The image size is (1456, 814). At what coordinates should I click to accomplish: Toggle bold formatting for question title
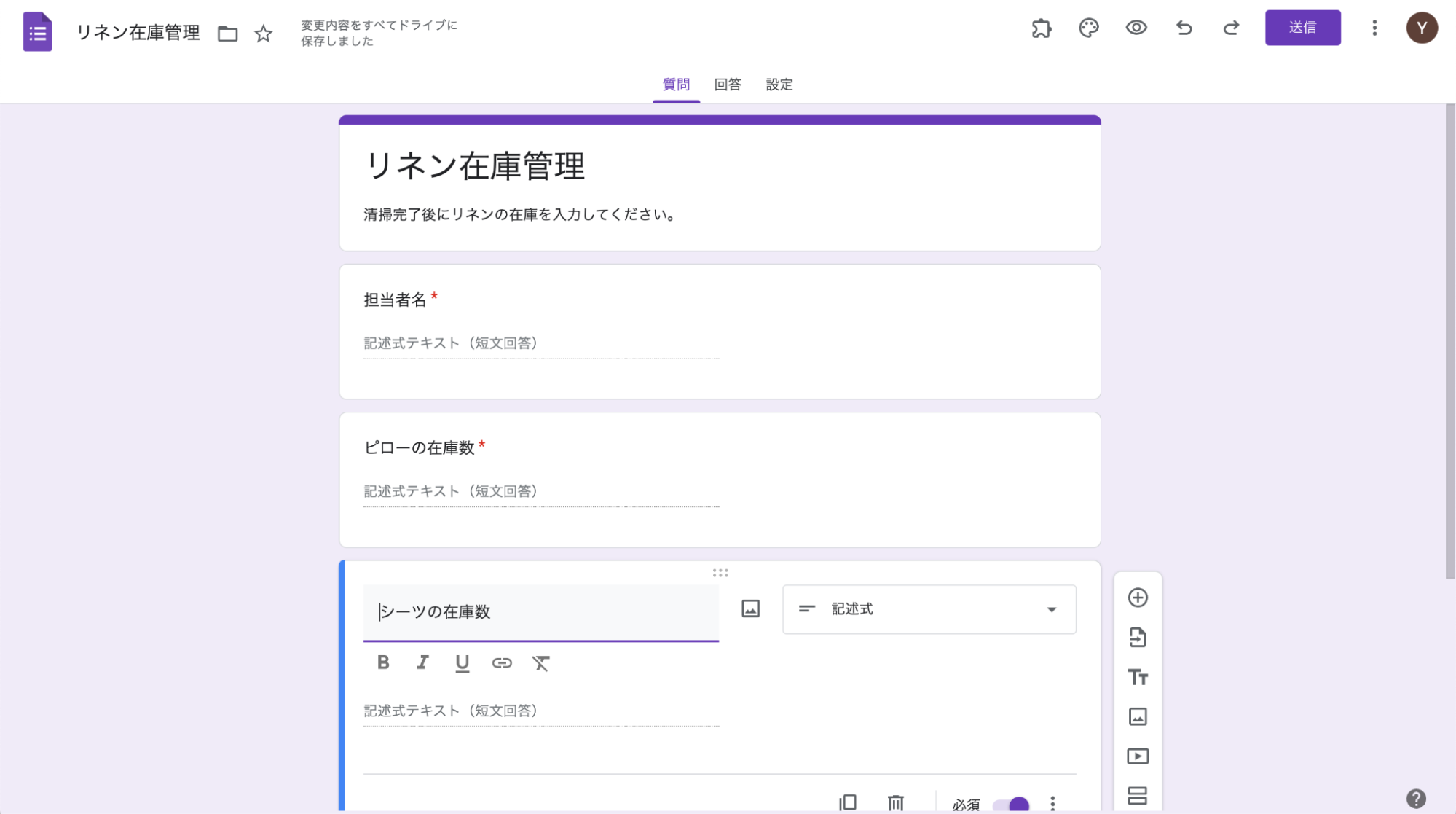383,662
